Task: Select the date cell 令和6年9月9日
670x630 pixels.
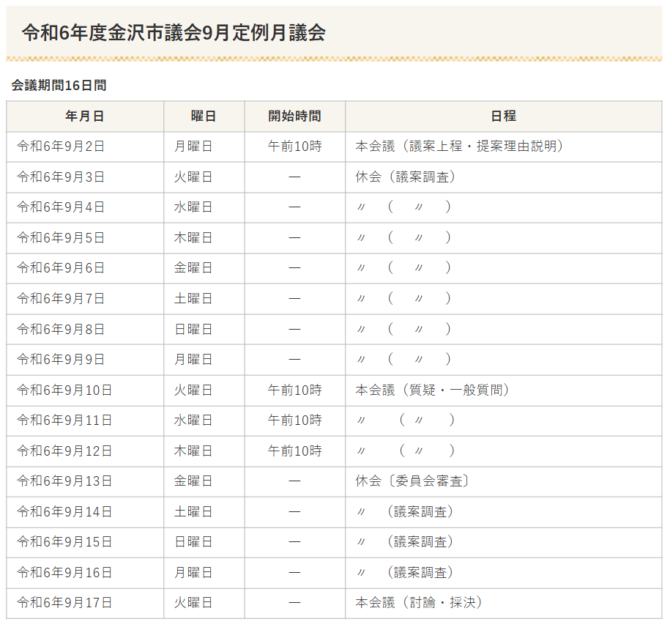Action: click(x=85, y=359)
